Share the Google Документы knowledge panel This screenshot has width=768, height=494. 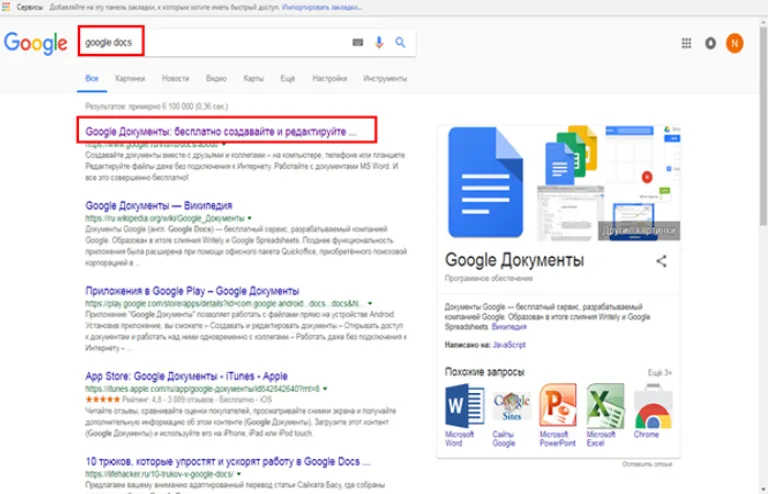point(661,261)
